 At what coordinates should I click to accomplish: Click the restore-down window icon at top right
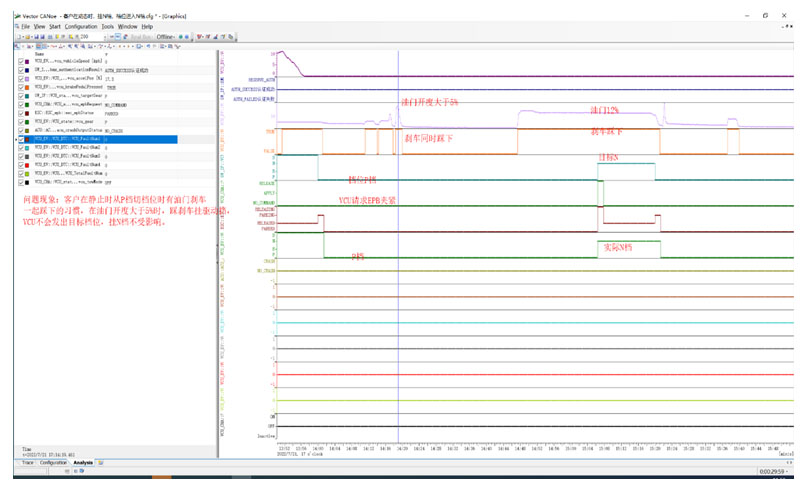coord(766,17)
